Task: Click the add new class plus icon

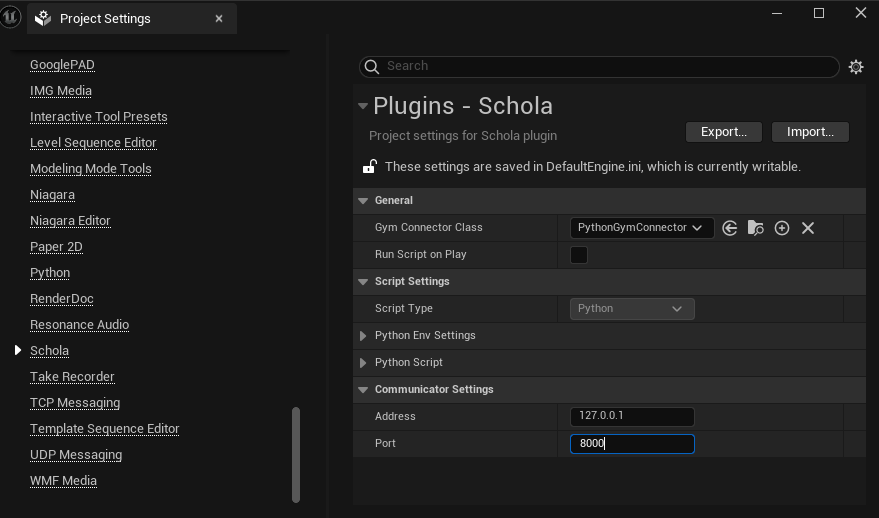Action: (x=782, y=228)
